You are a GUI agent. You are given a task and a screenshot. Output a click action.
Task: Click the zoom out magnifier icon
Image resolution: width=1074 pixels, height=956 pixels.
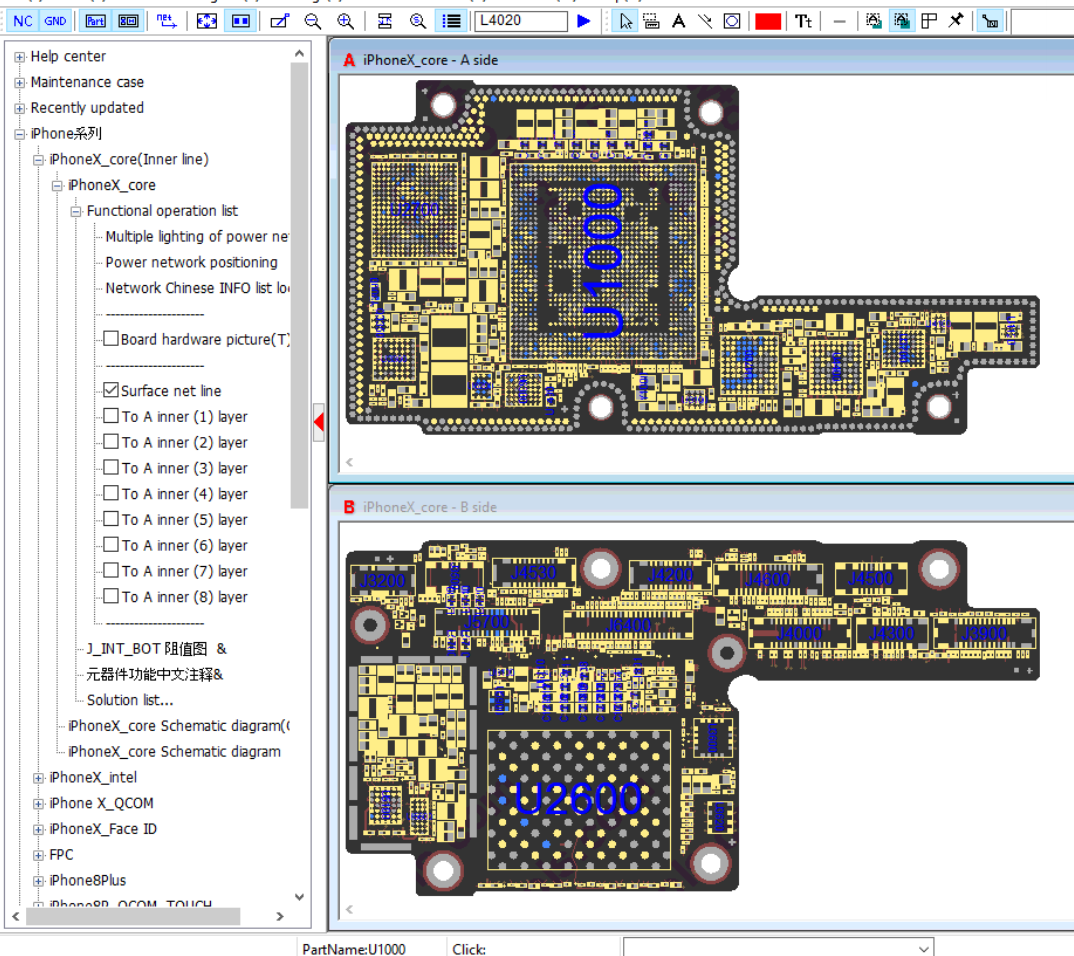tap(313, 21)
